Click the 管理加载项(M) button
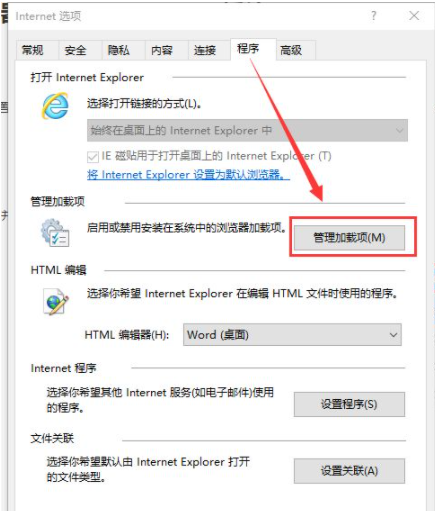The height and width of the screenshot is (511, 435). (349, 238)
